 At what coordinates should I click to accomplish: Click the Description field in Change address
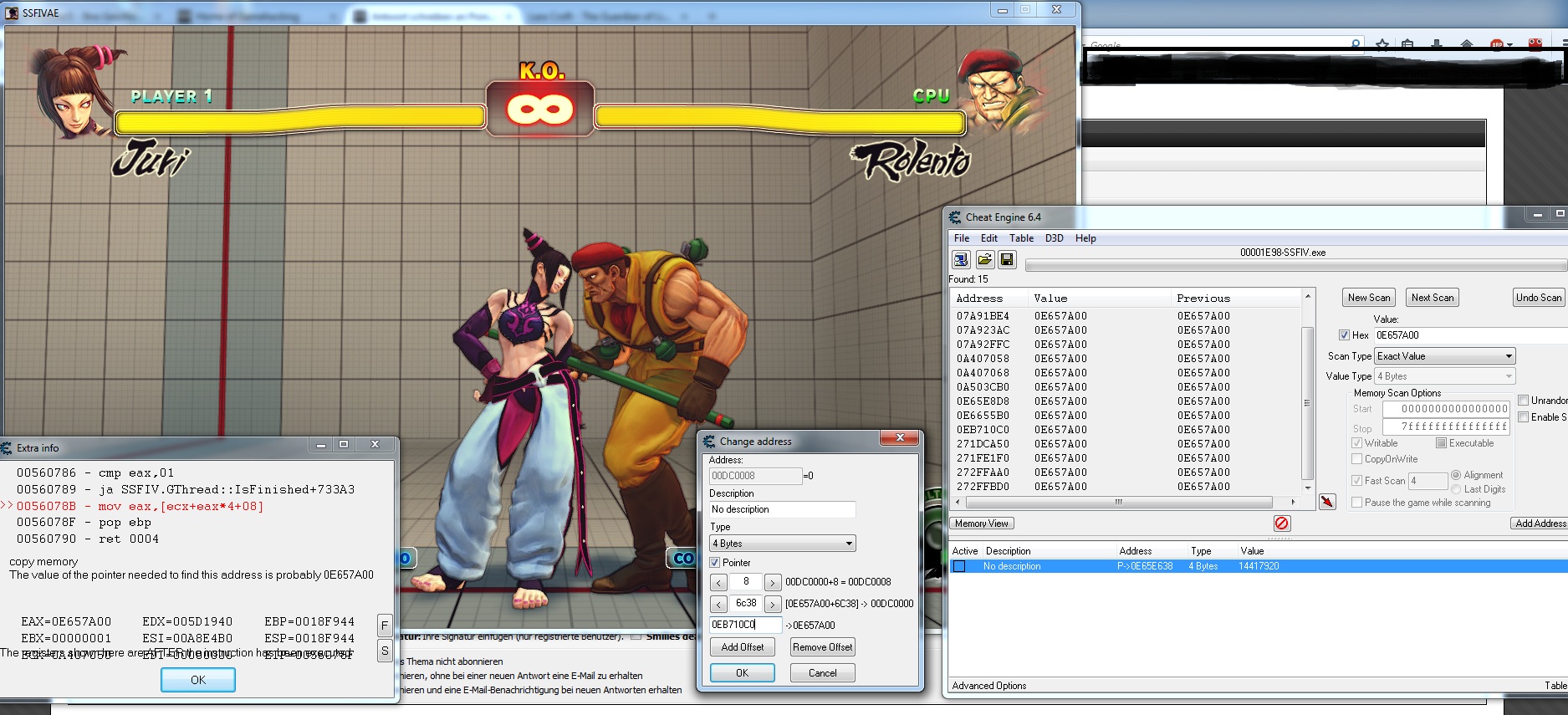pyautogui.click(x=782, y=509)
